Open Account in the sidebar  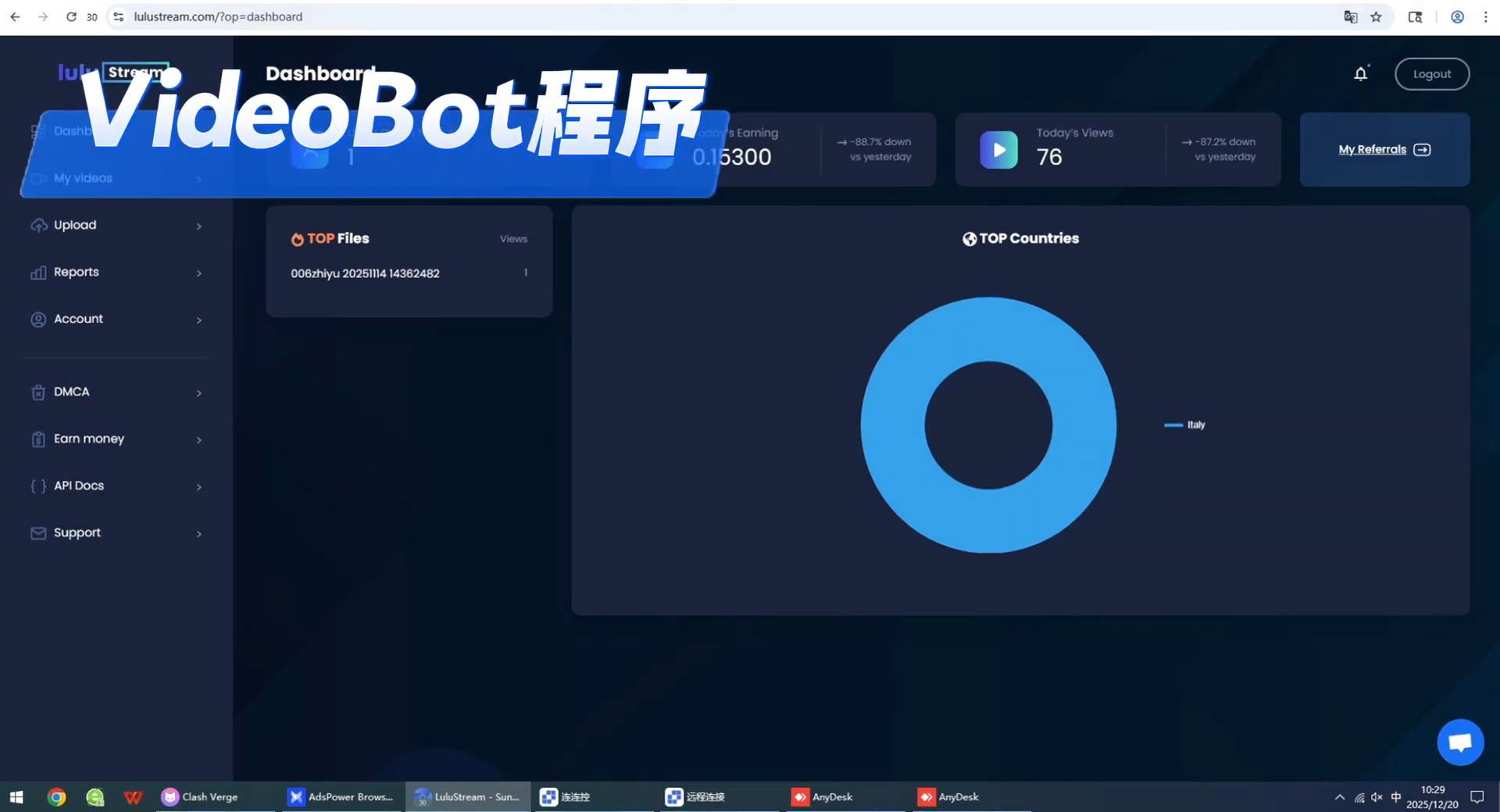click(116, 319)
